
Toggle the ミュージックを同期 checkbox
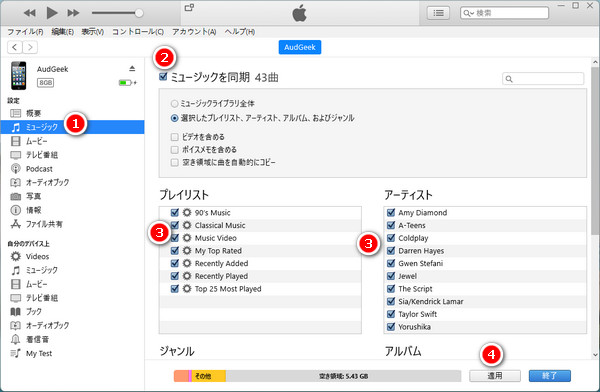pos(163,77)
